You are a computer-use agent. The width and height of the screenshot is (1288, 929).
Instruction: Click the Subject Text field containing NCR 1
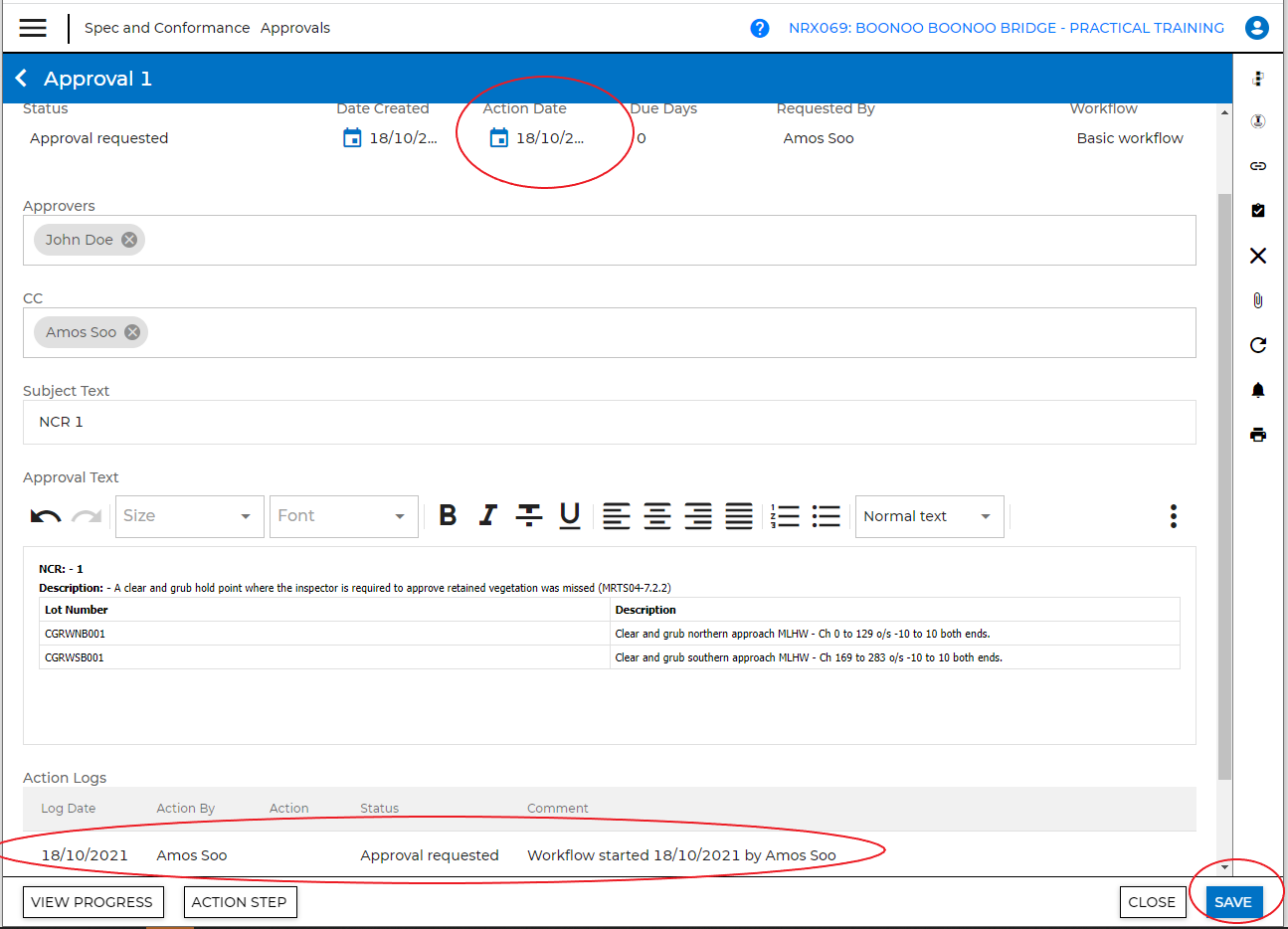(x=609, y=422)
